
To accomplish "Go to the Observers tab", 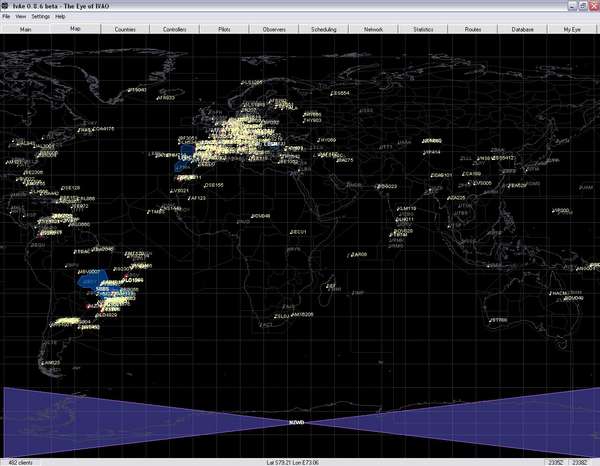I will click(273, 30).
